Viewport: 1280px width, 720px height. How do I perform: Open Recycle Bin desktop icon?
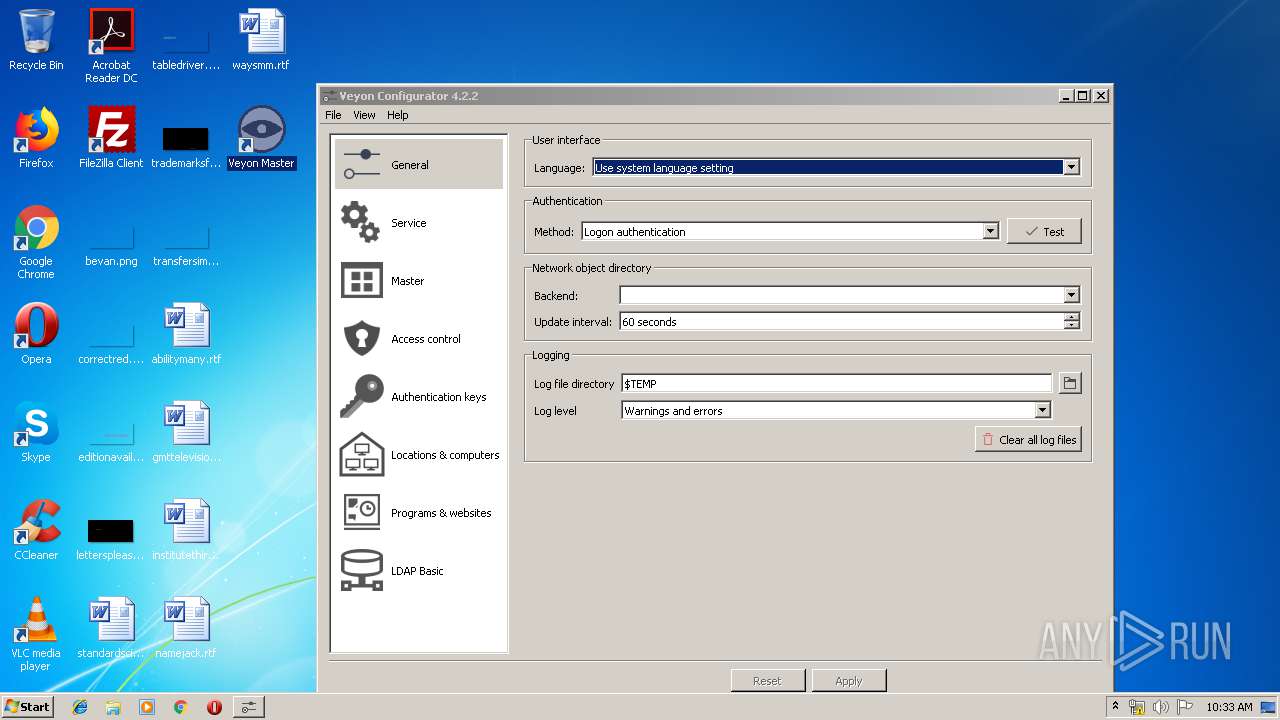[x=36, y=41]
